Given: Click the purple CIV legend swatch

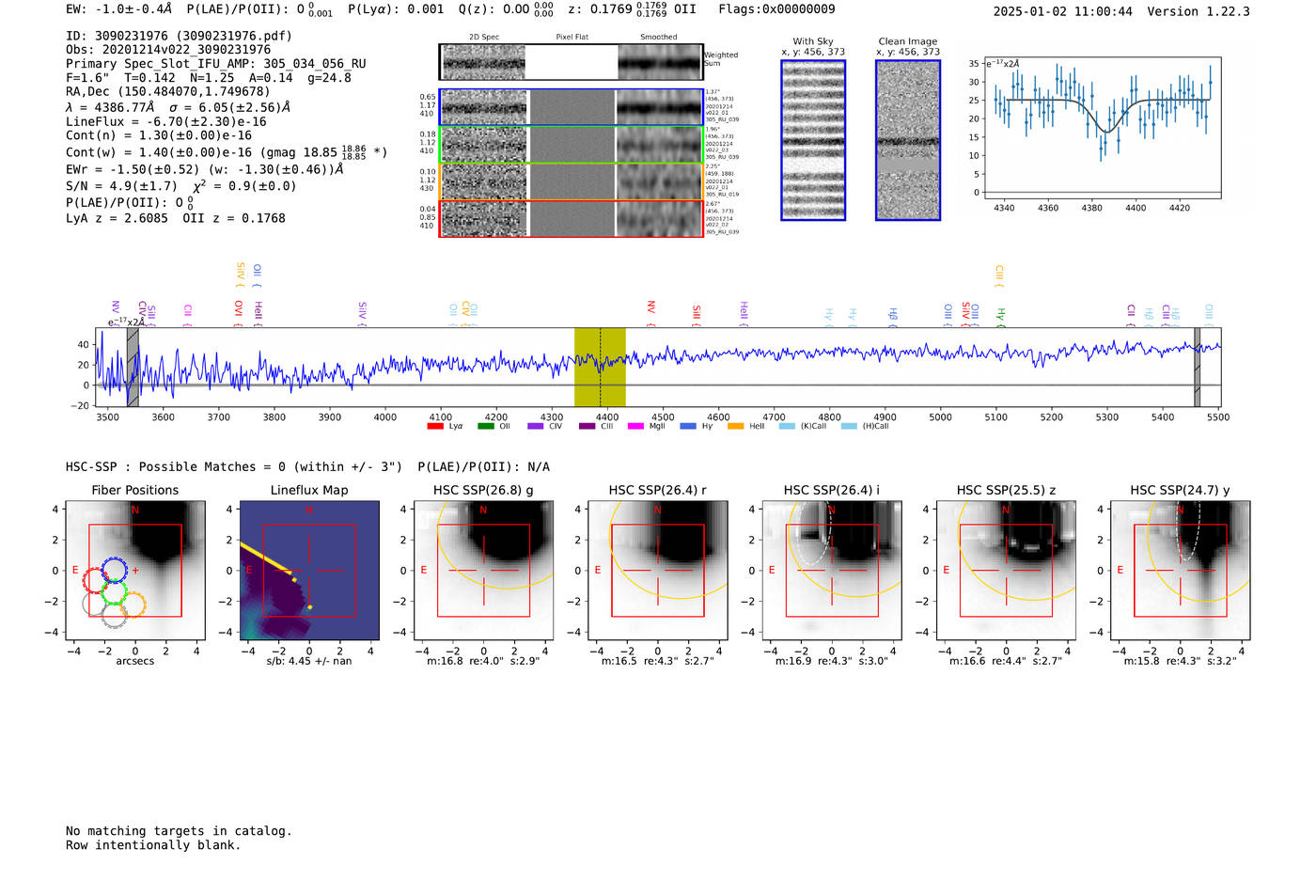Looking at the screenshot, I should [536, 426].
